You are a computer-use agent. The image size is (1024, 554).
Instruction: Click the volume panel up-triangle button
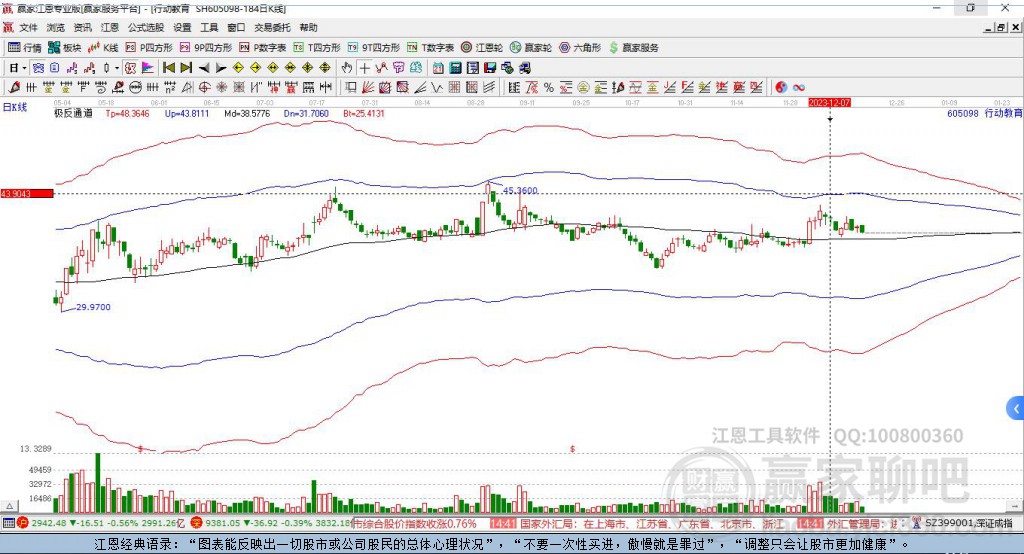point(9,506)
